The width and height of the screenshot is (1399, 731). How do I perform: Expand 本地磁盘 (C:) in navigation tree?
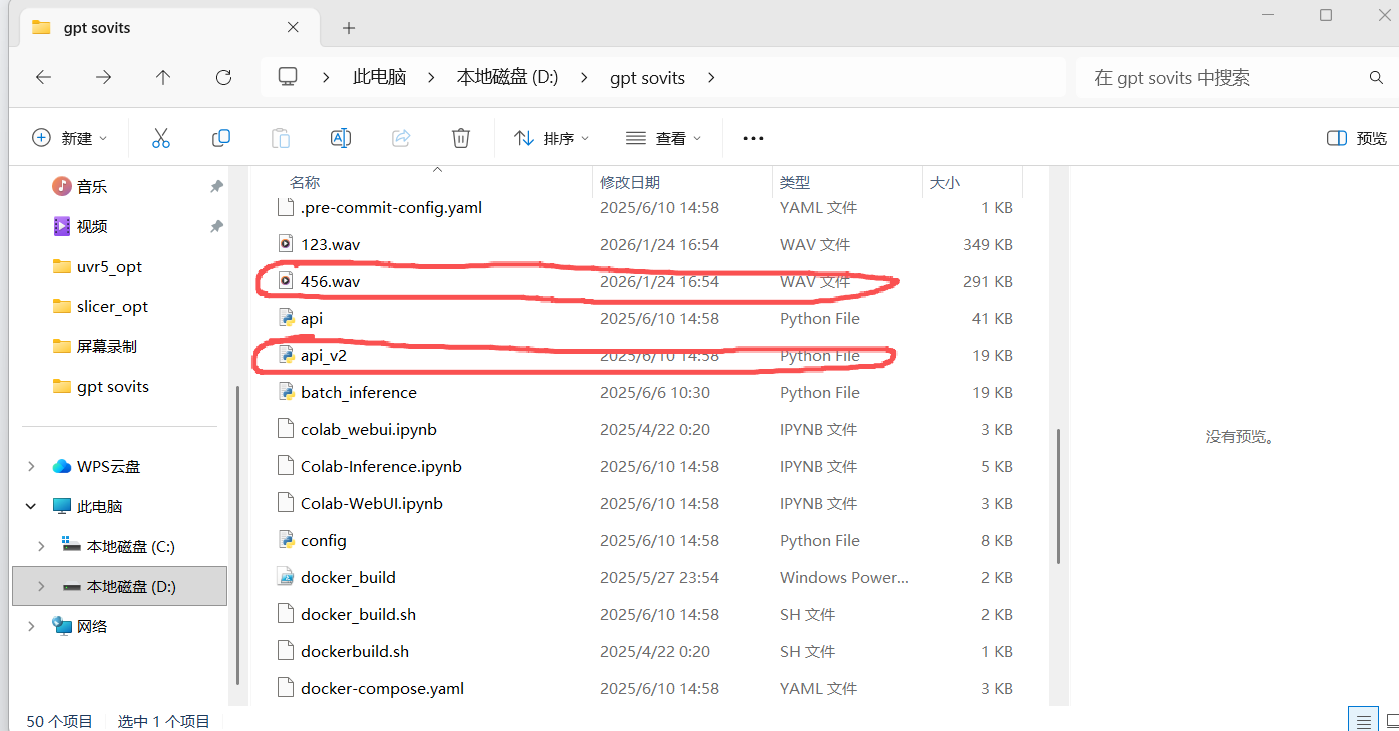tap(41, 546)
